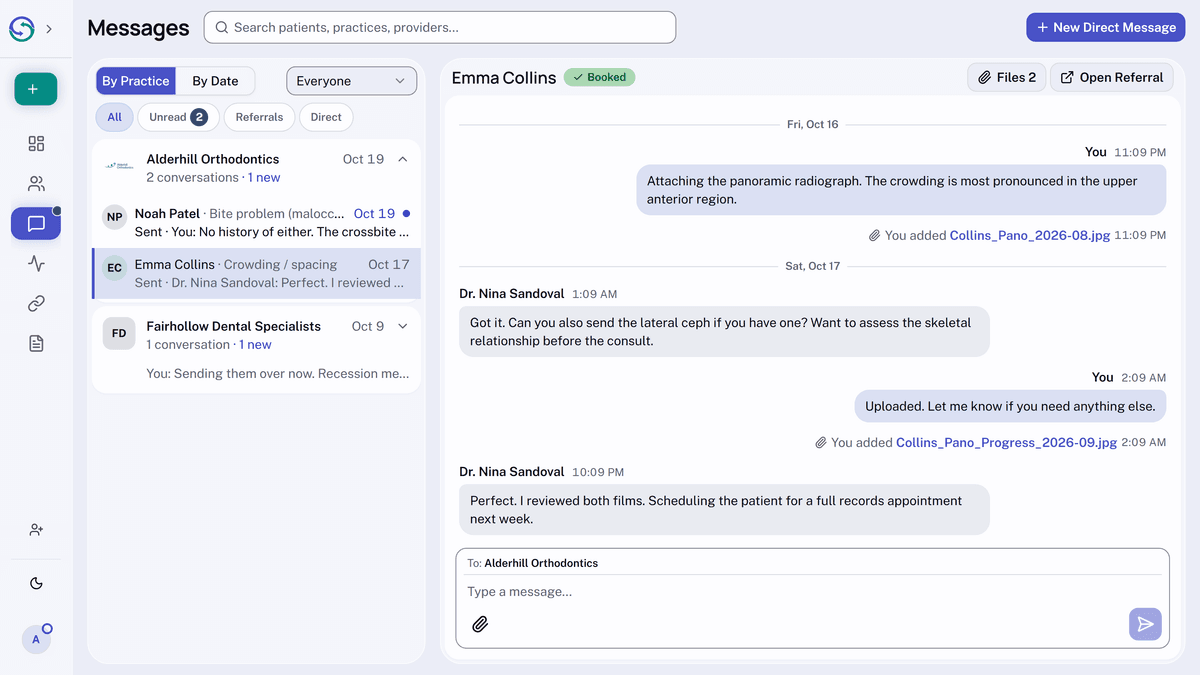The height and width of the screenshot is (675, 1200).
Task: Select the Direct filter tab
Action: (326, 117)
